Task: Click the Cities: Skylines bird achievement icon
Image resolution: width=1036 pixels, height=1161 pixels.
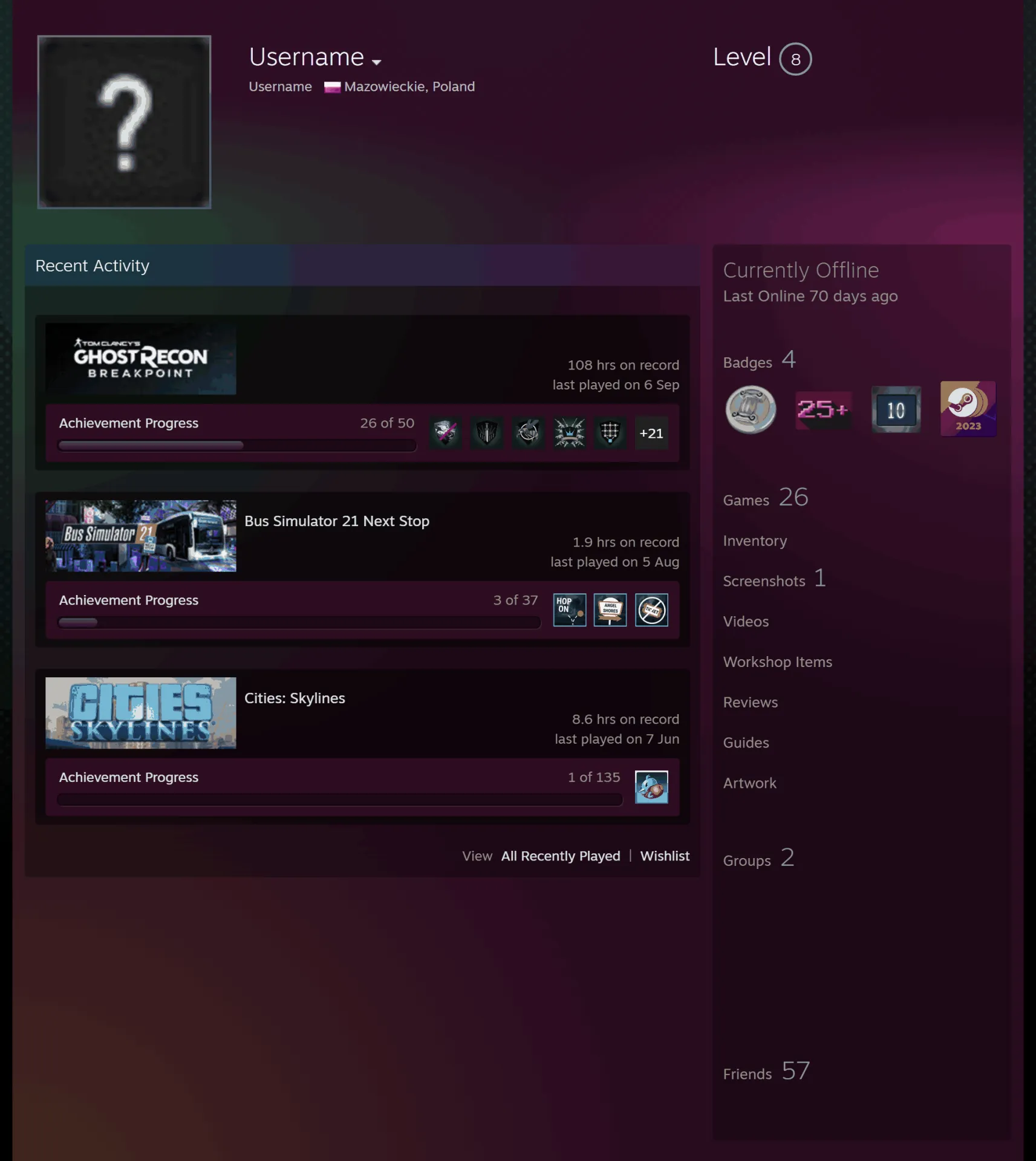Action: [651, 787]
